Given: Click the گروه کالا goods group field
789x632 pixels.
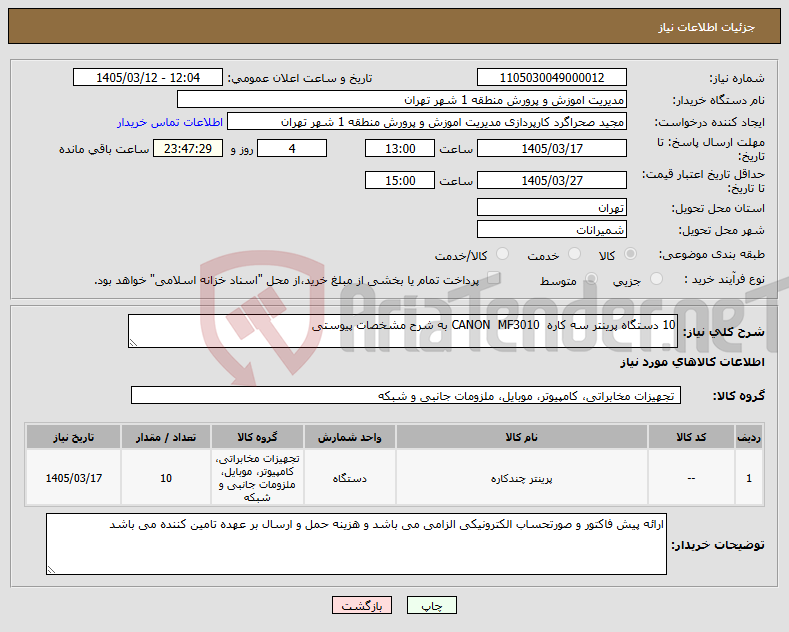Looking at the screenshot, I should tap(406, 396).
